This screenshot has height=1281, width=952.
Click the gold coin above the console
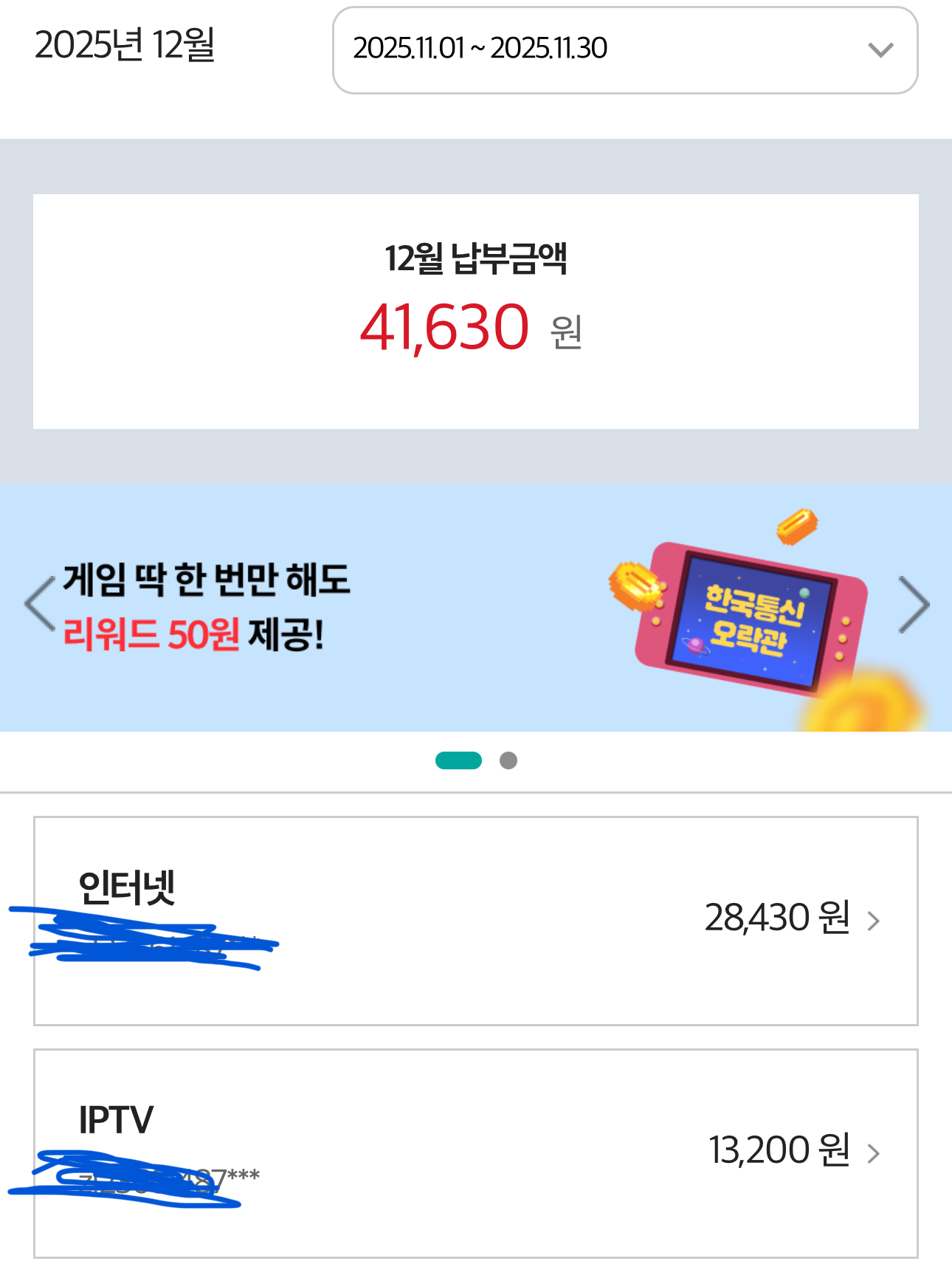(x=796, y=526)
